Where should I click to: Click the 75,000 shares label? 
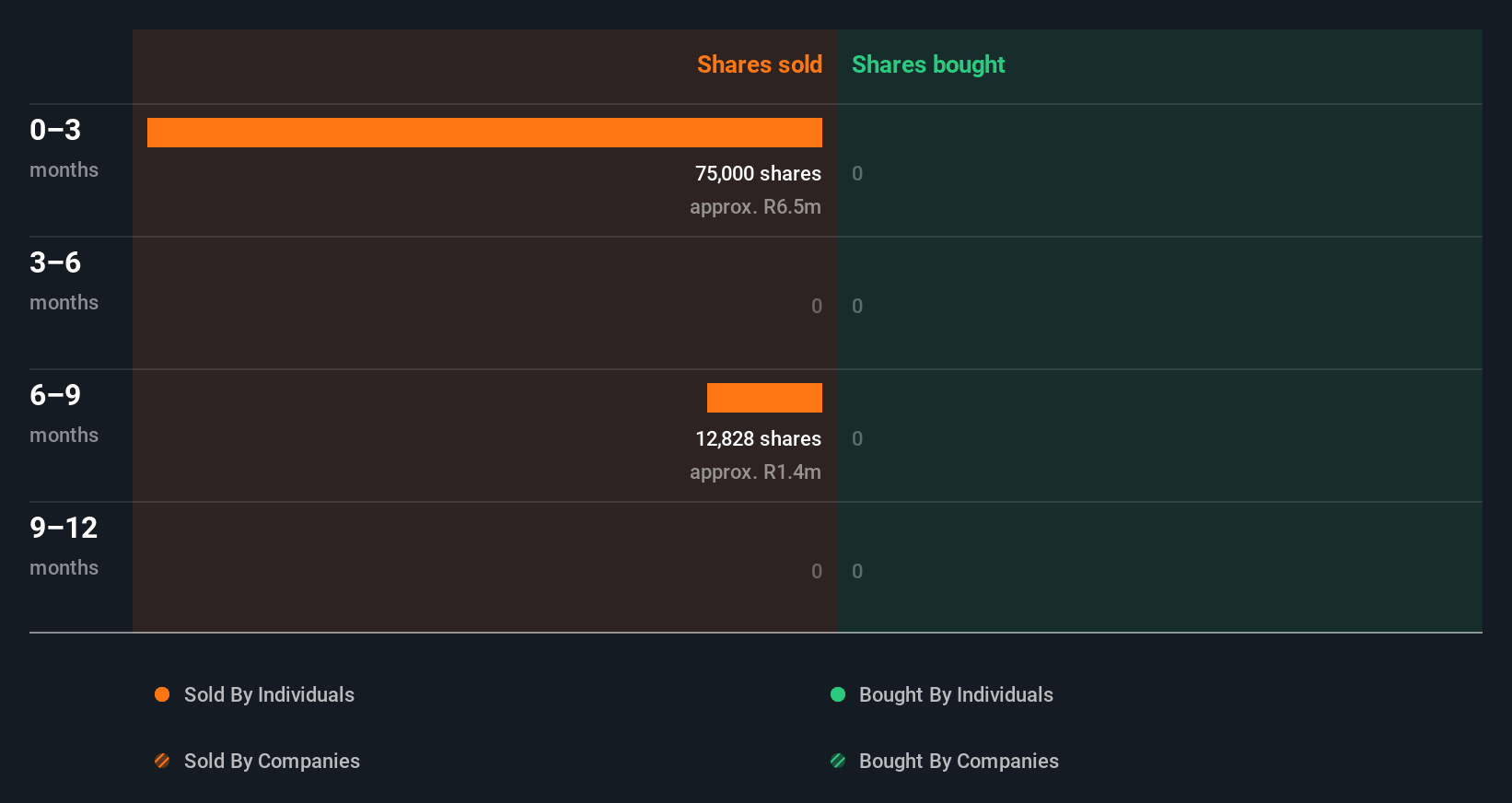tap(758, 173)
